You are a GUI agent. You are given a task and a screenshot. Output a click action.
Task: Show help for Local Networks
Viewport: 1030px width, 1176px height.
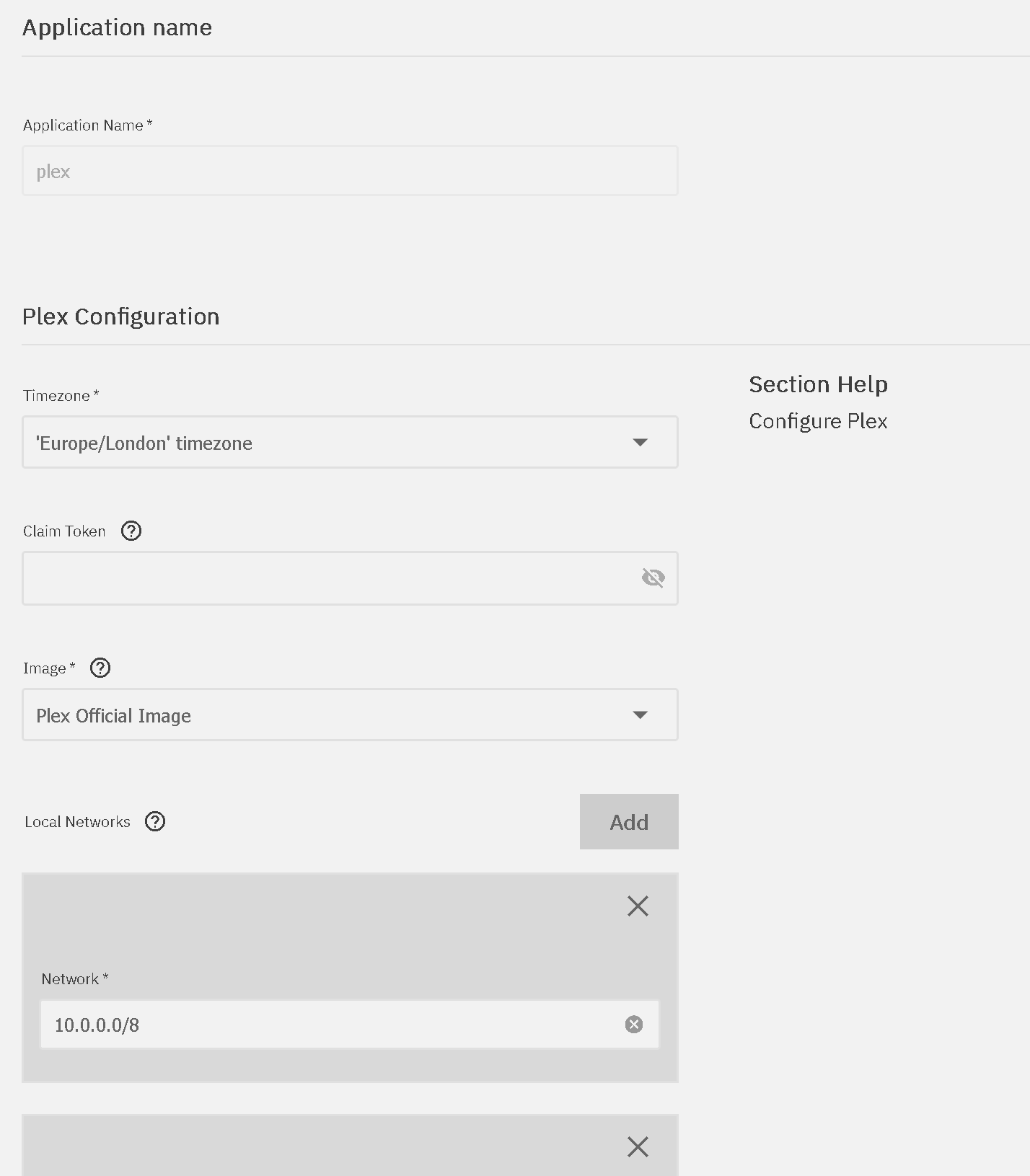[155, 821]
